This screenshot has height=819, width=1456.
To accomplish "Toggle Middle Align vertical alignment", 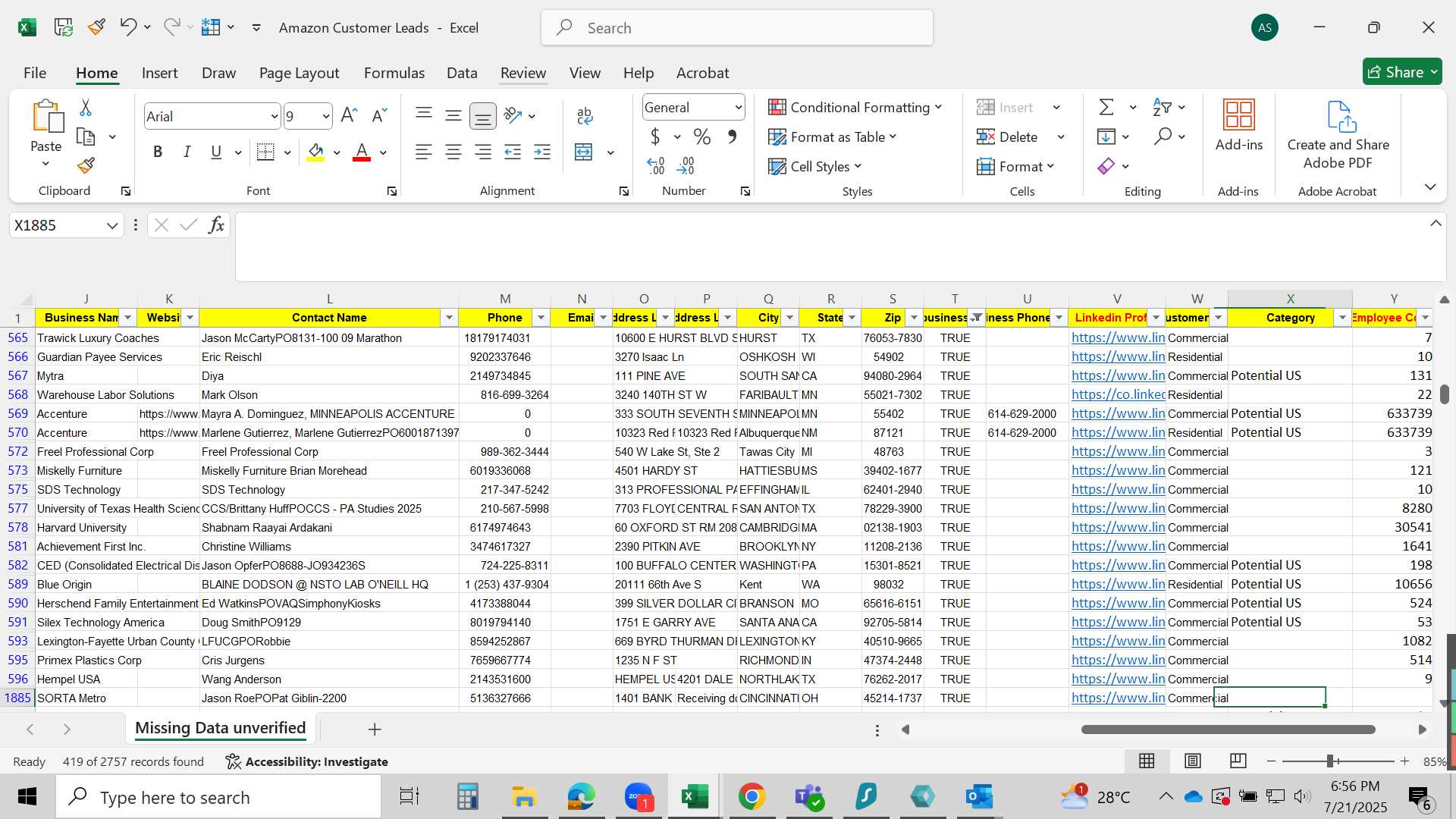I will pos(453,115).
